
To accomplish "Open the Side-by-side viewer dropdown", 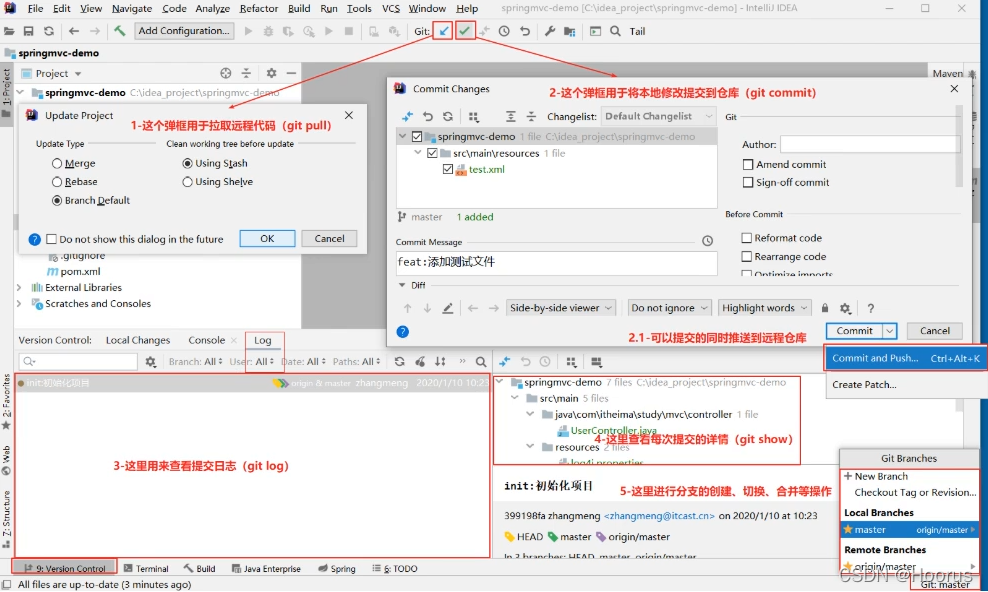I will tap(561, 308).
